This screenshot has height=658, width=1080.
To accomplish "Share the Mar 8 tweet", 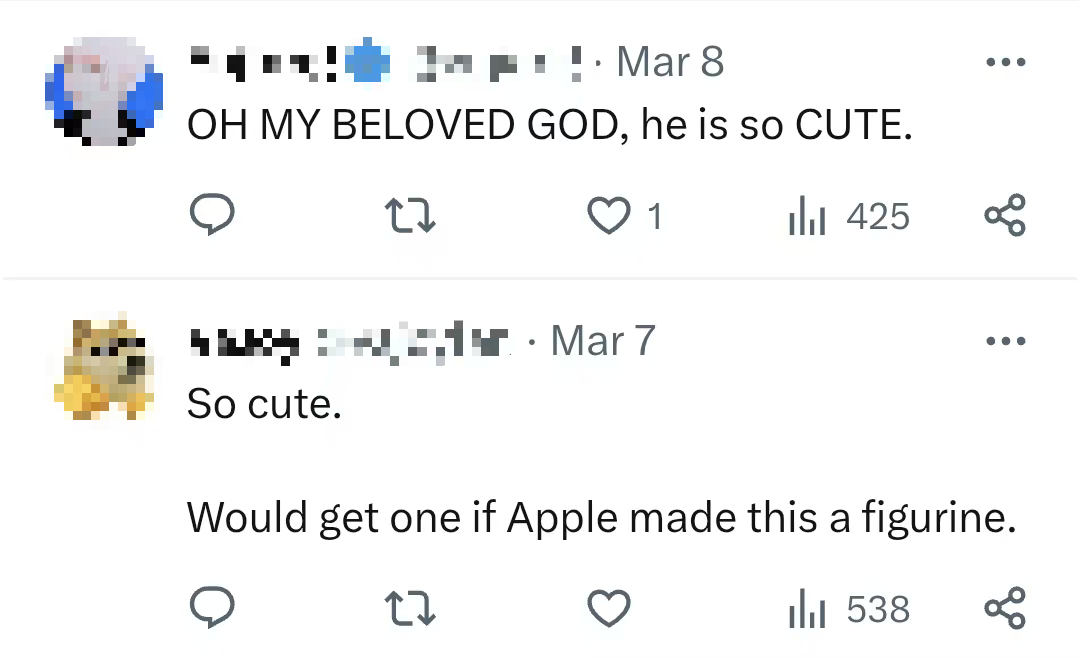I will tap(1005, 215).
